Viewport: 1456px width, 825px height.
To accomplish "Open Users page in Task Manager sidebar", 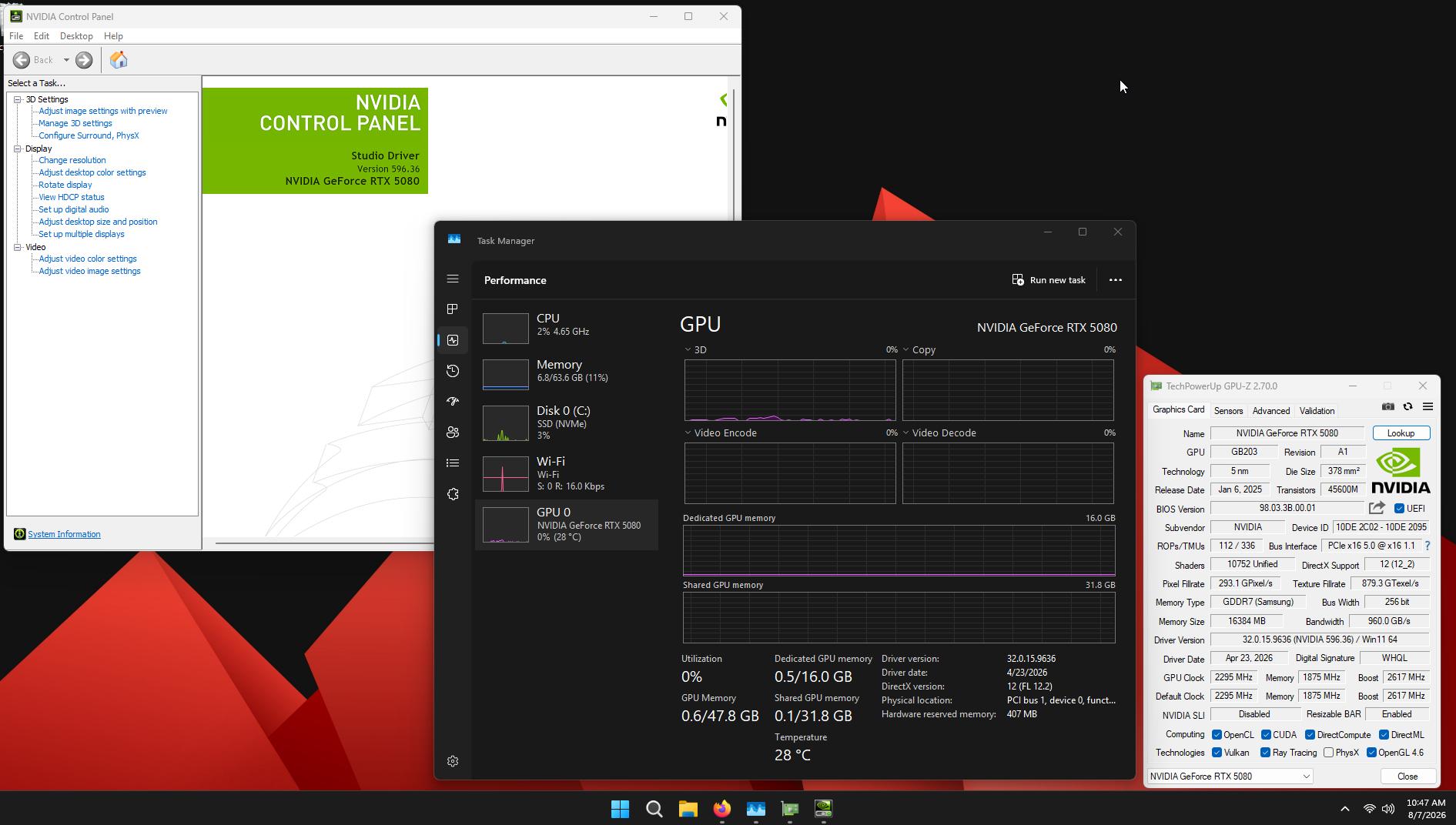I will [x=453, y=433].
